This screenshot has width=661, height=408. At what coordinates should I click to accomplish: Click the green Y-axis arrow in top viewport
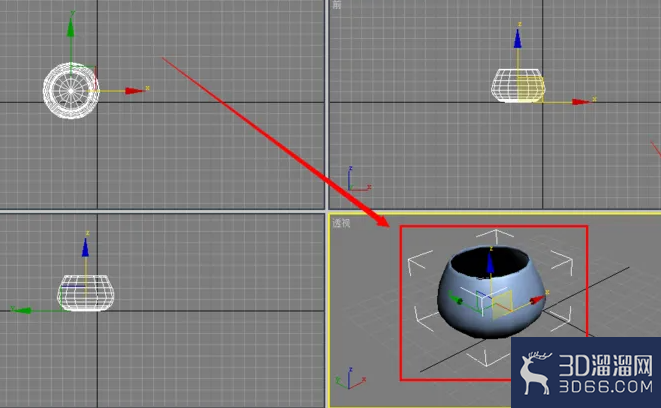[x=71, y=27]
